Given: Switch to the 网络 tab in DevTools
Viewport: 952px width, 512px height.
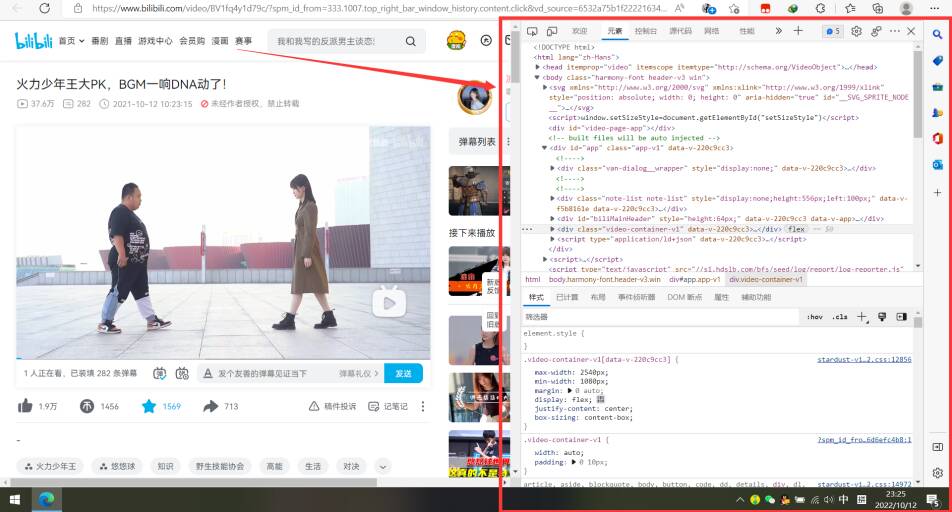Looking at the screenshot, I should click(711, 31).
